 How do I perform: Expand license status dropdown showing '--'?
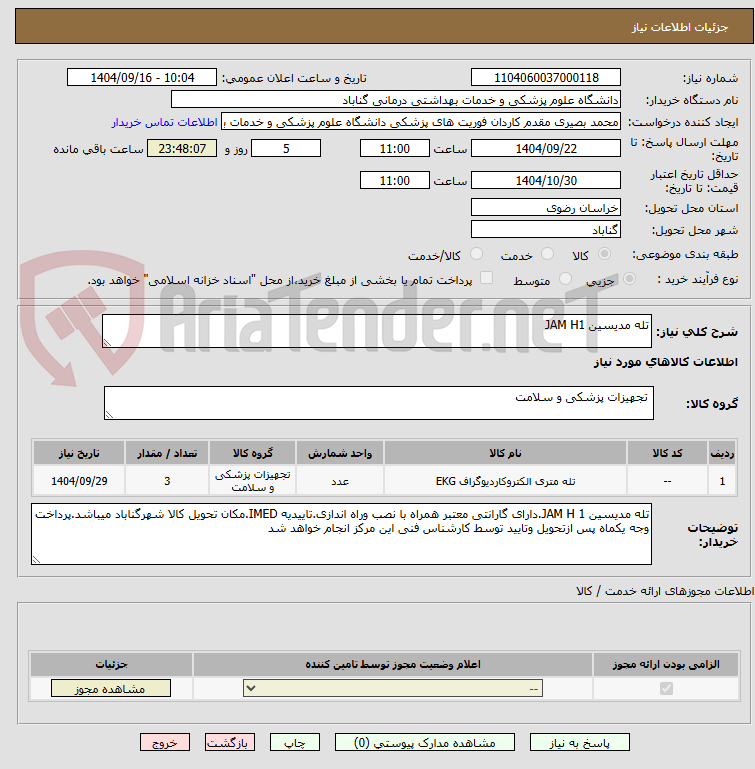(393, 688)
